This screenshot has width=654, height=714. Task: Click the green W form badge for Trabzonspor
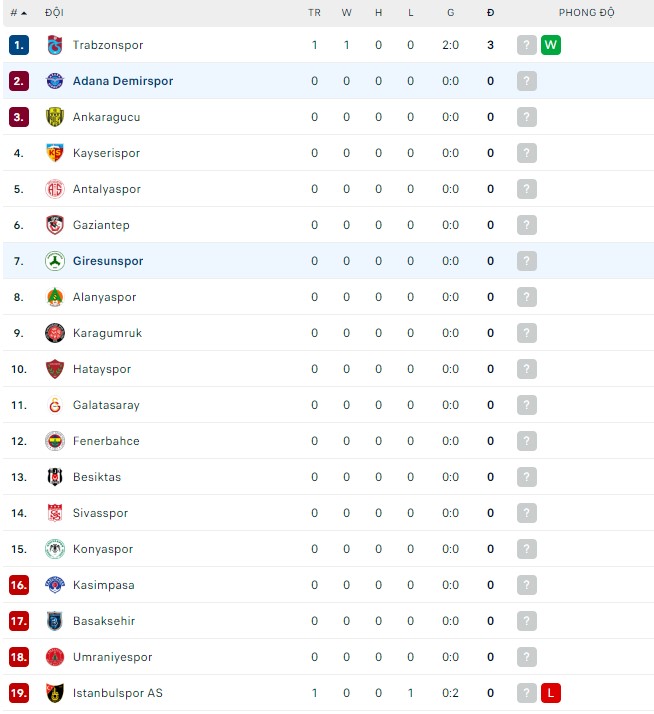point(551,45)
